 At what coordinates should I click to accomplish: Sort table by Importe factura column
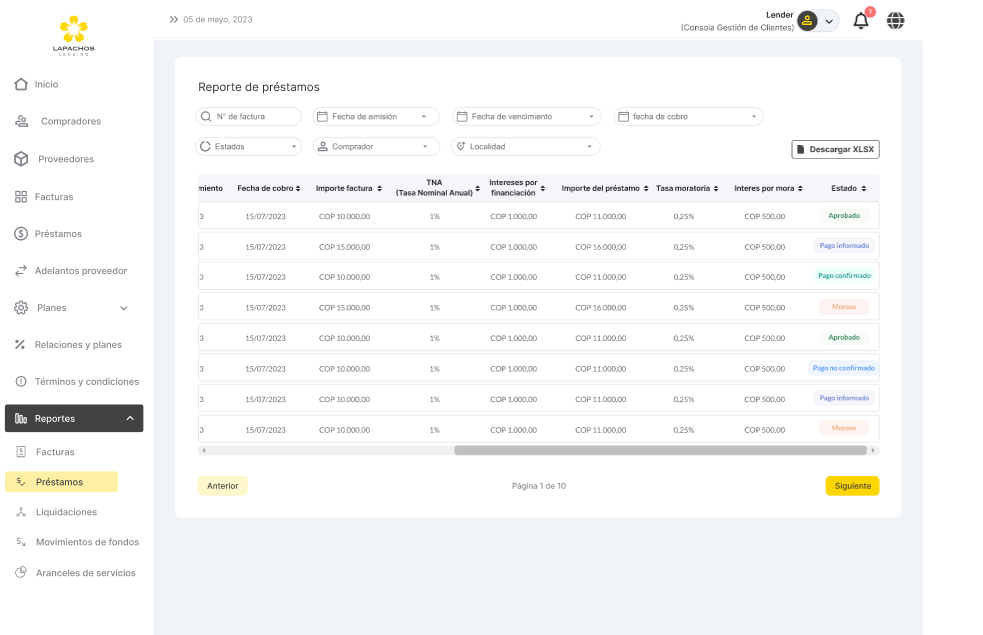379,188
